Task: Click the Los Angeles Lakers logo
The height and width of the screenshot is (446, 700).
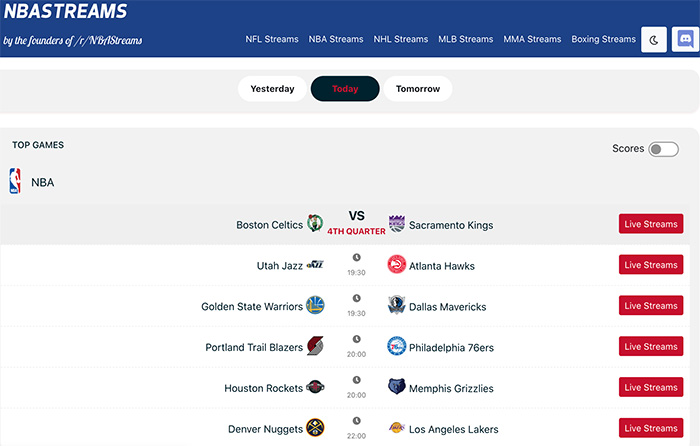Action: click(x=397, y=429)
